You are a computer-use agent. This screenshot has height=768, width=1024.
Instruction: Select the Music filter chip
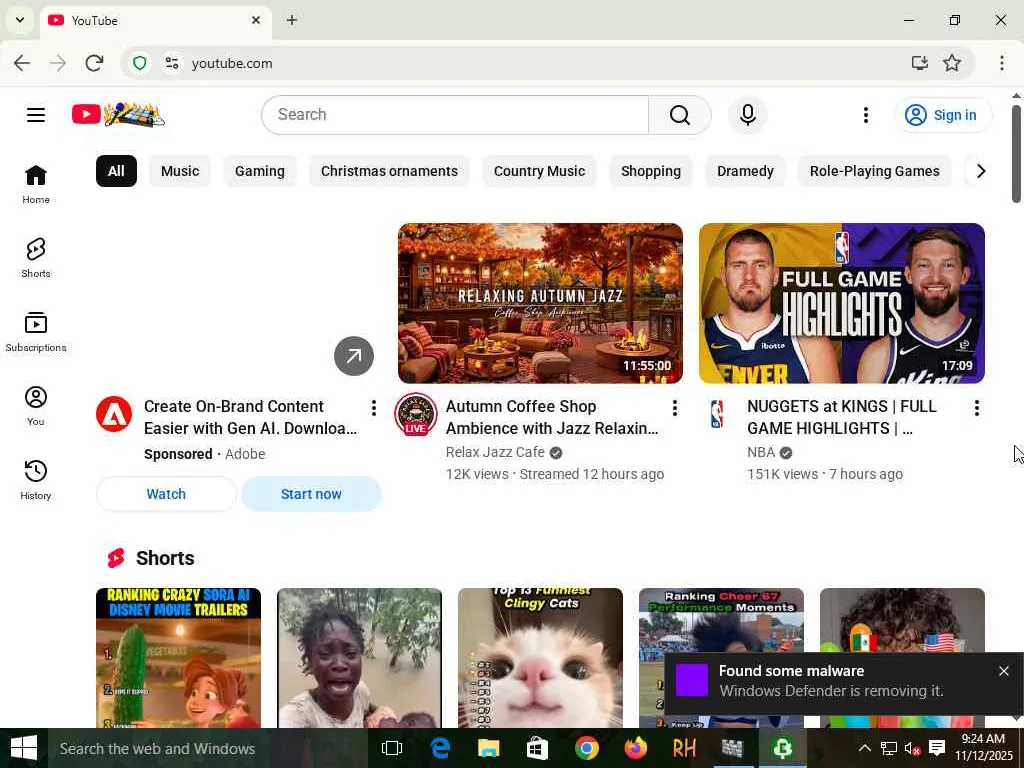point(180,171)
